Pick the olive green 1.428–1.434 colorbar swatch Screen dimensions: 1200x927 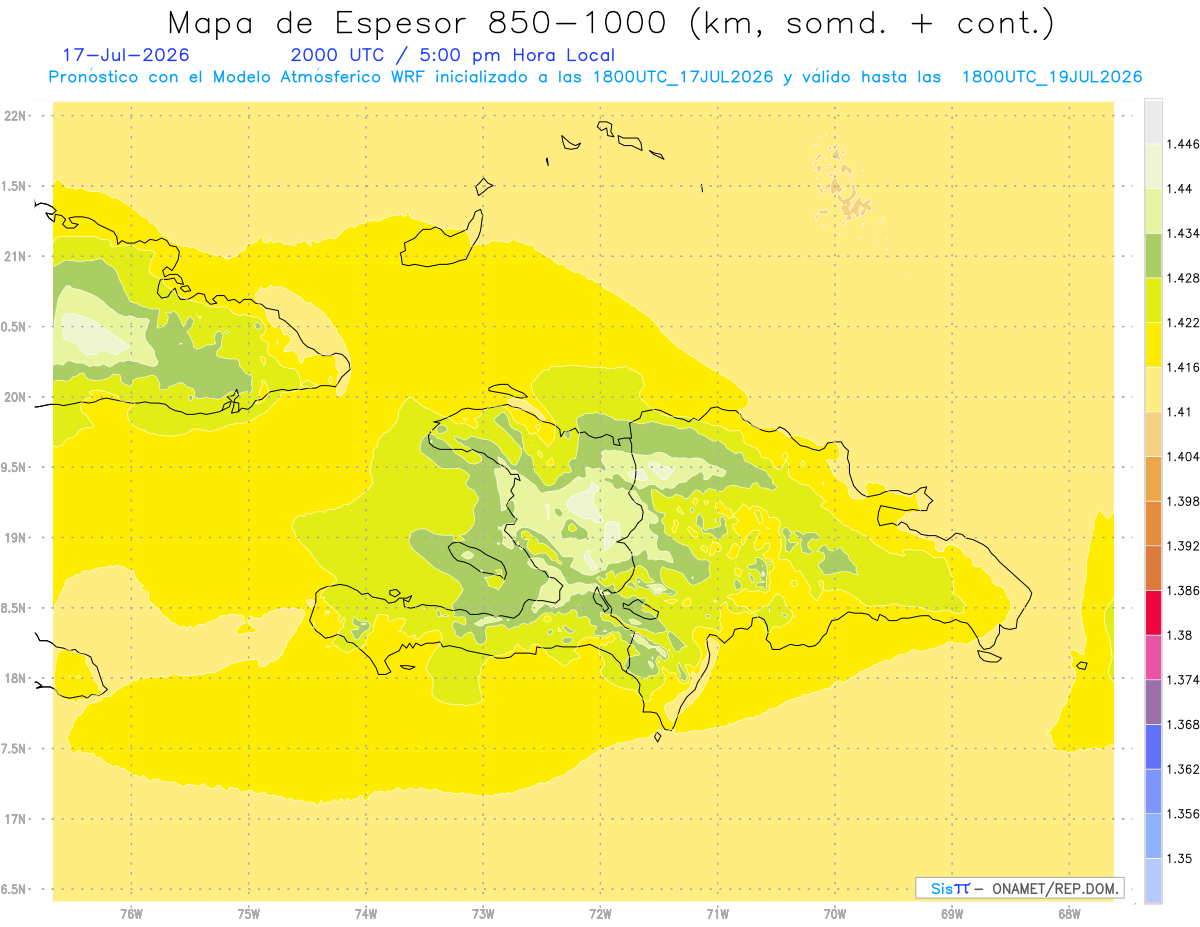click(1153, 255)
